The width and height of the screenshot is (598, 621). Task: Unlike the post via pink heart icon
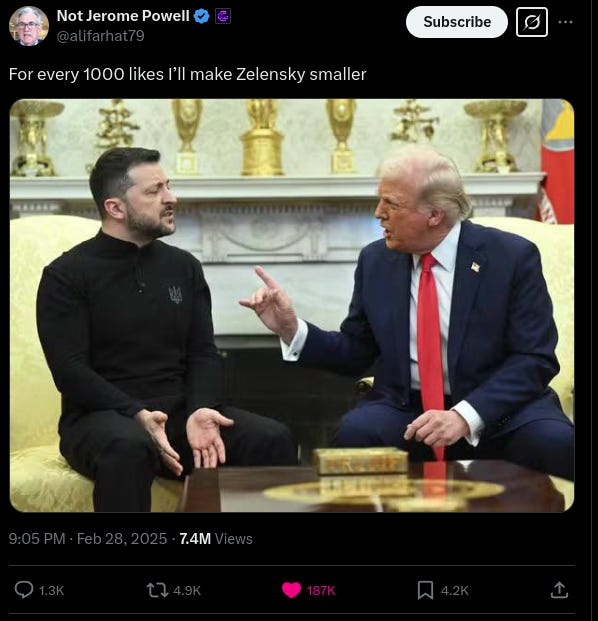[x=291, y=590]
